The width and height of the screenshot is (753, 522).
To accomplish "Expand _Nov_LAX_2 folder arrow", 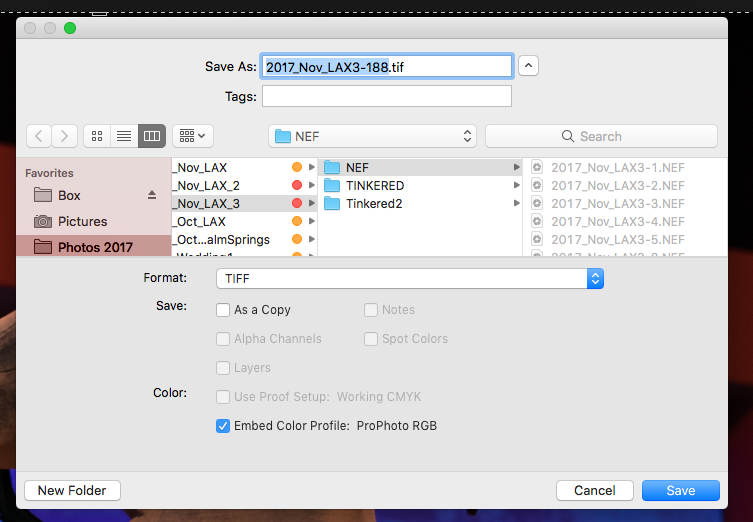I will coord(312,185).
